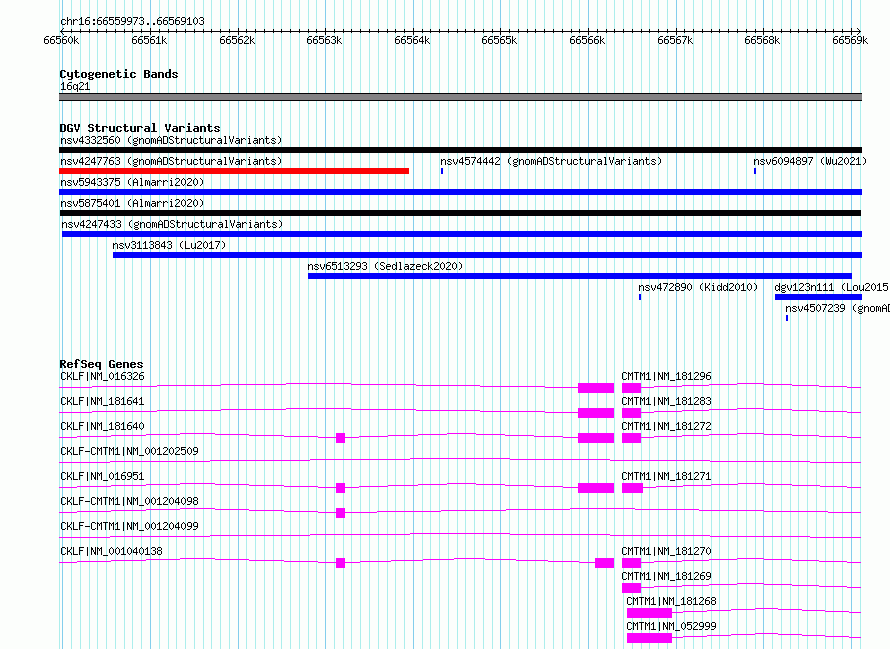890x649 pixels.
Task: Select transcript label CKLF-CMTM1|NM_001204098
Action: pos(129,501)
